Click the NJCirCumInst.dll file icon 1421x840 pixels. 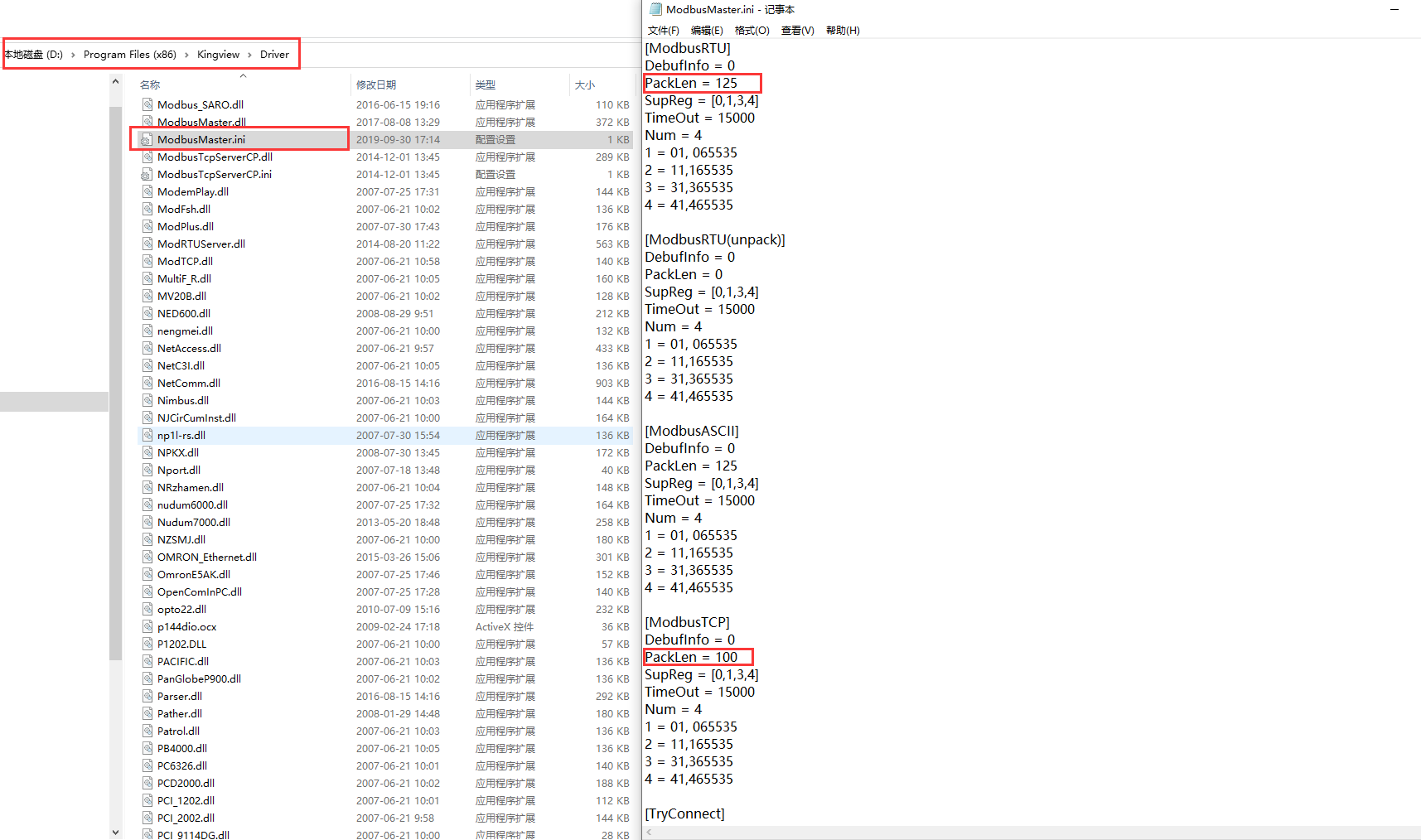coord(147,418)
